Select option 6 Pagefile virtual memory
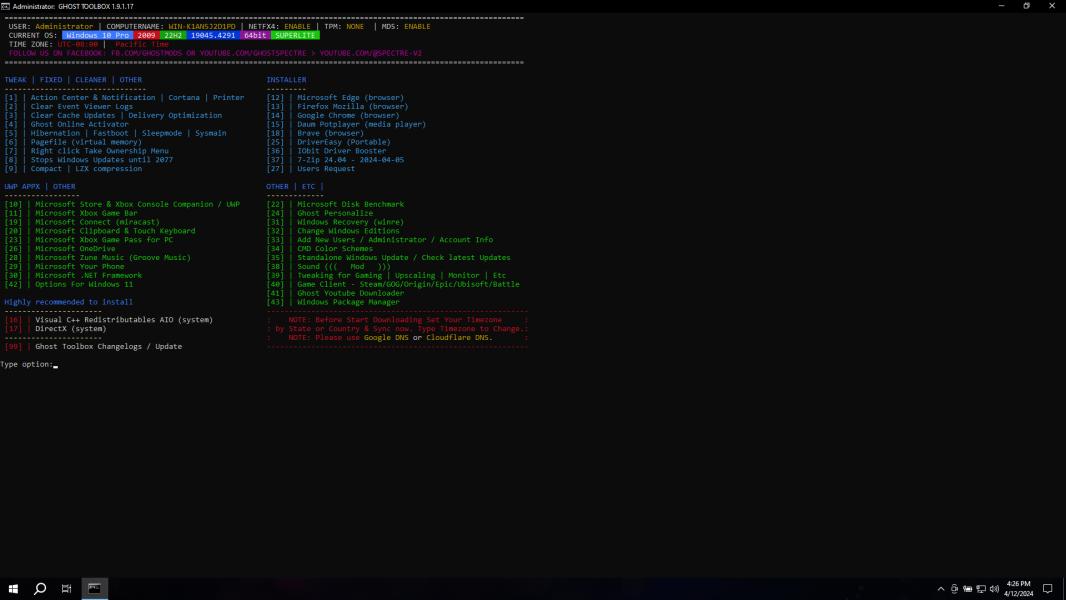The image size is (1066, 600). 73,142
